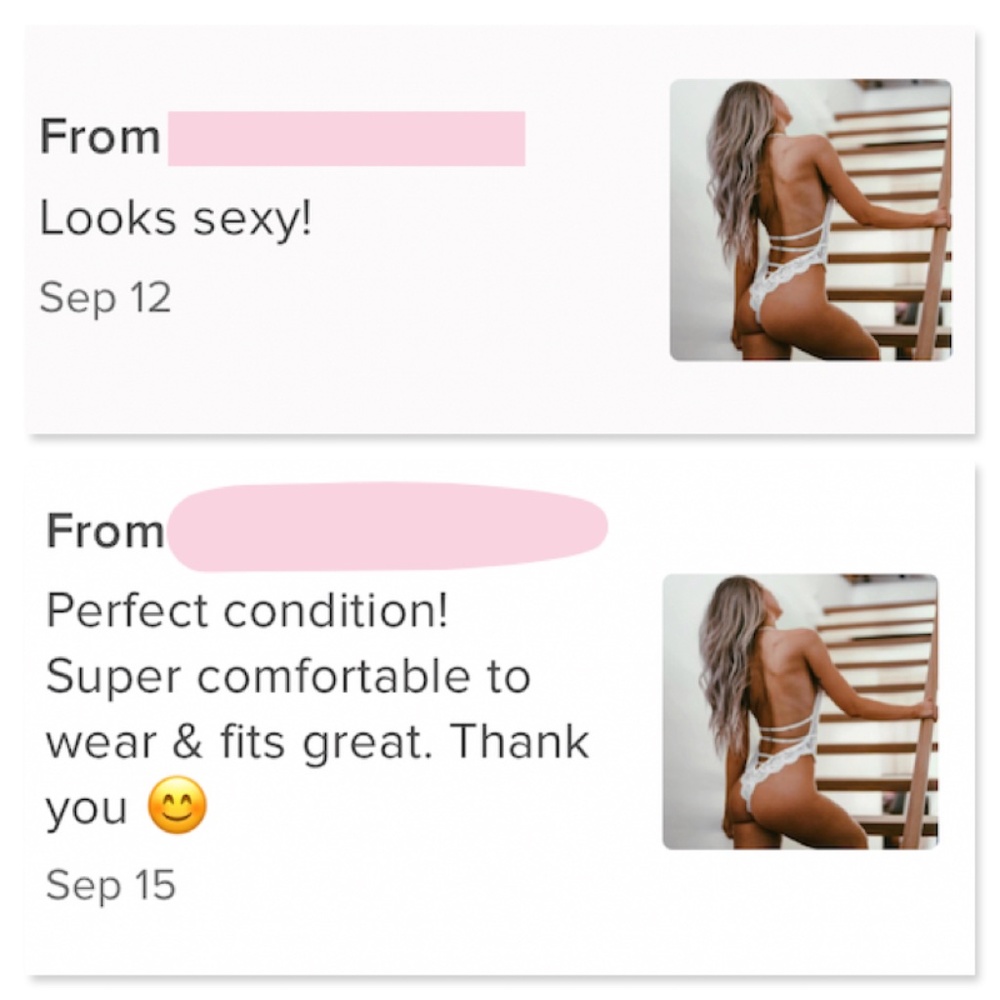The width and height of the screenshot is (1000, 1000).
Task: Select the 'Perfect condition!' line
Action: click(247, 610)
